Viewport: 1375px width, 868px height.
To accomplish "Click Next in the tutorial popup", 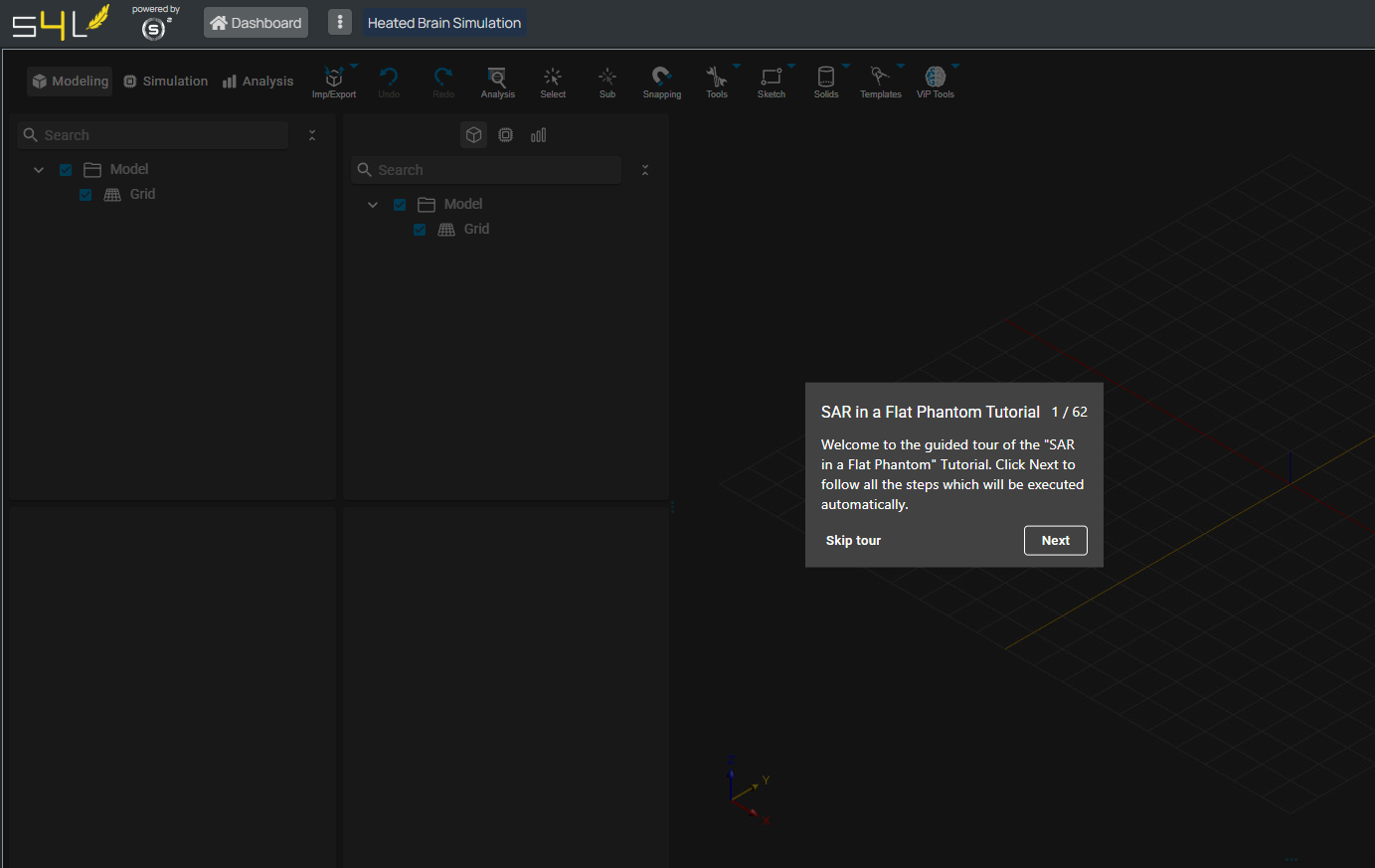I will pyautogui.click(x=1056, y=541).
